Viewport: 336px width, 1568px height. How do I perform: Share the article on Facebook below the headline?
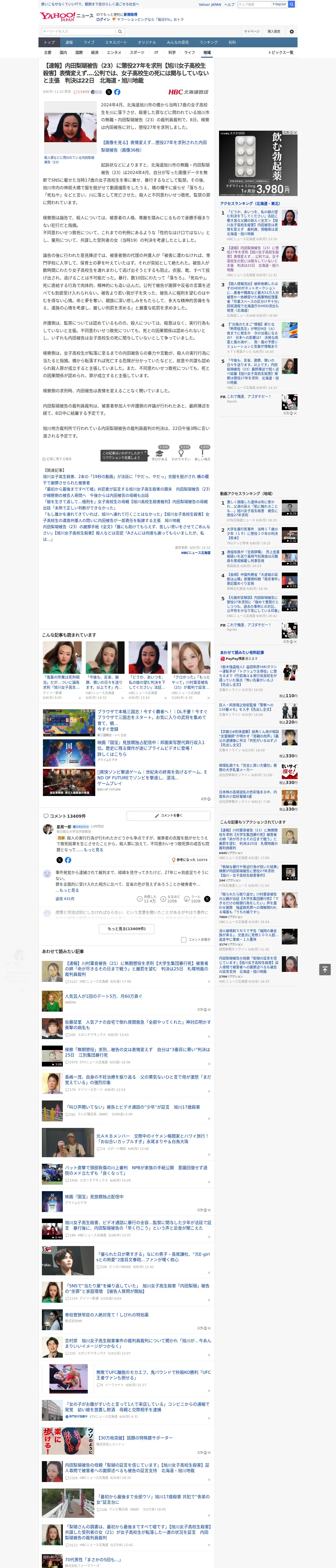(117, 92)
